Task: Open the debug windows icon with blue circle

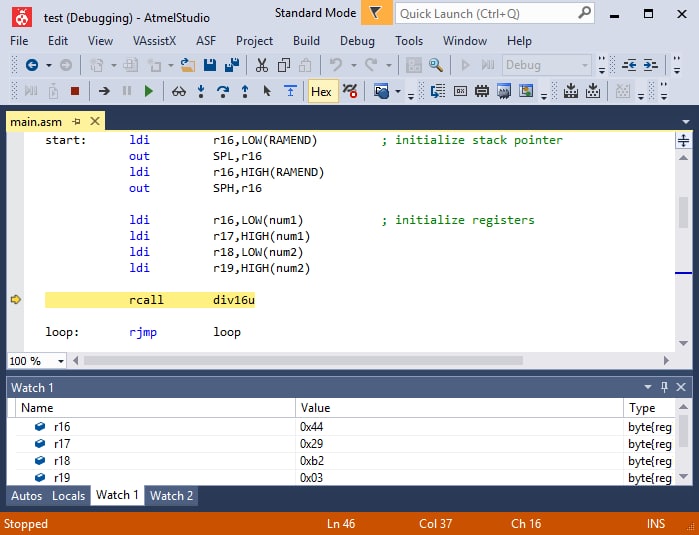Action: 382,92
